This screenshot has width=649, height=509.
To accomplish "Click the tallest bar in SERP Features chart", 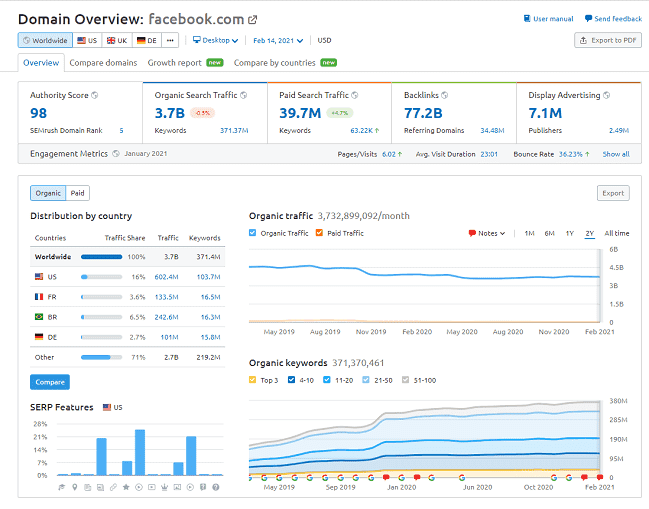I will pos(140,452).
